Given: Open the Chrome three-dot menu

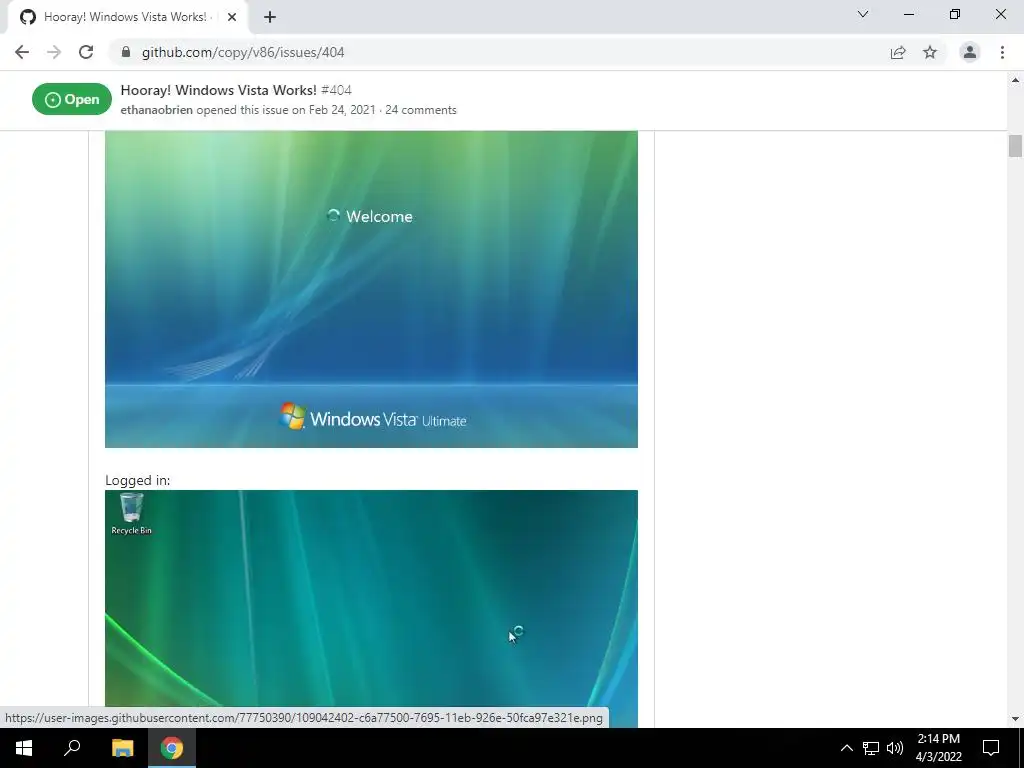Looking at the screenshot, I should click(x=1002, y=52).
